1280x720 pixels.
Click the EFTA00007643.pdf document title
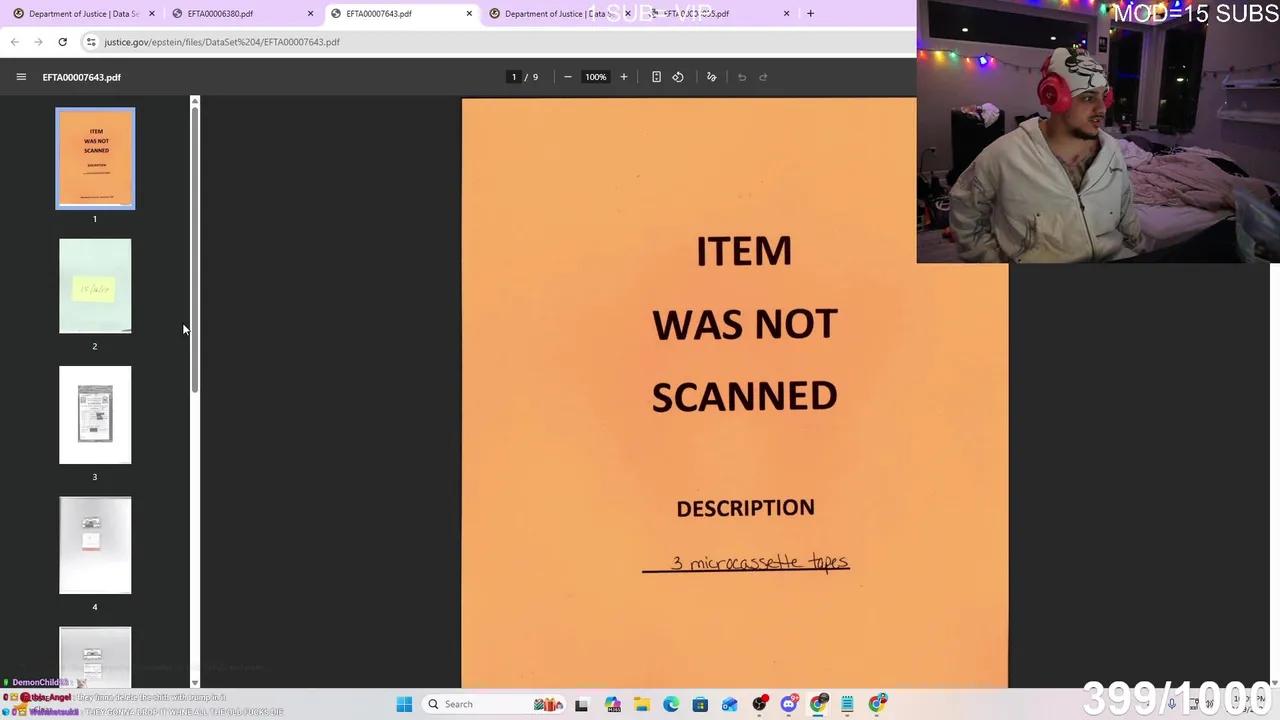82,77
